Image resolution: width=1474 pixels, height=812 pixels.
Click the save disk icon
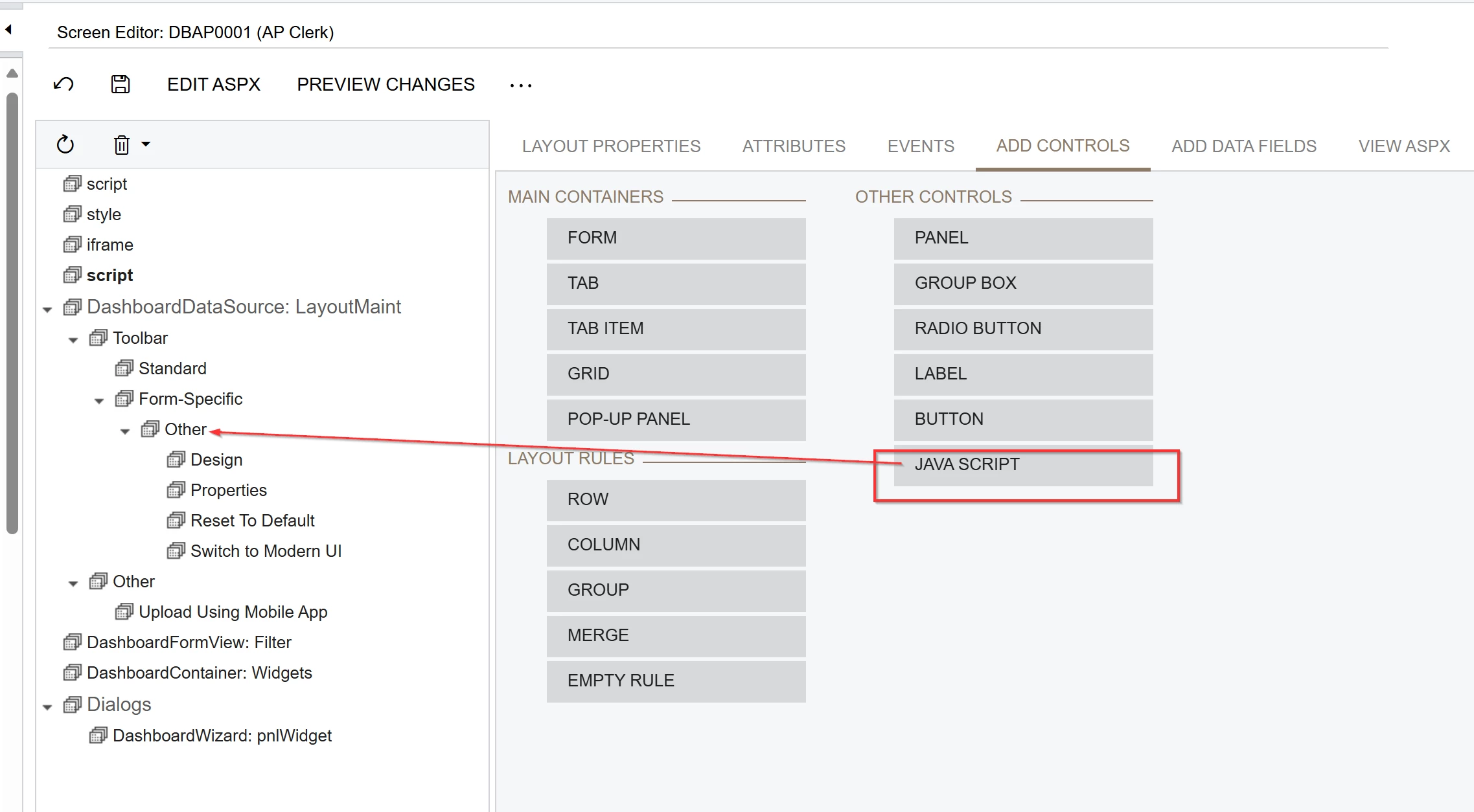pyautogui.click(x=121, y=84)
